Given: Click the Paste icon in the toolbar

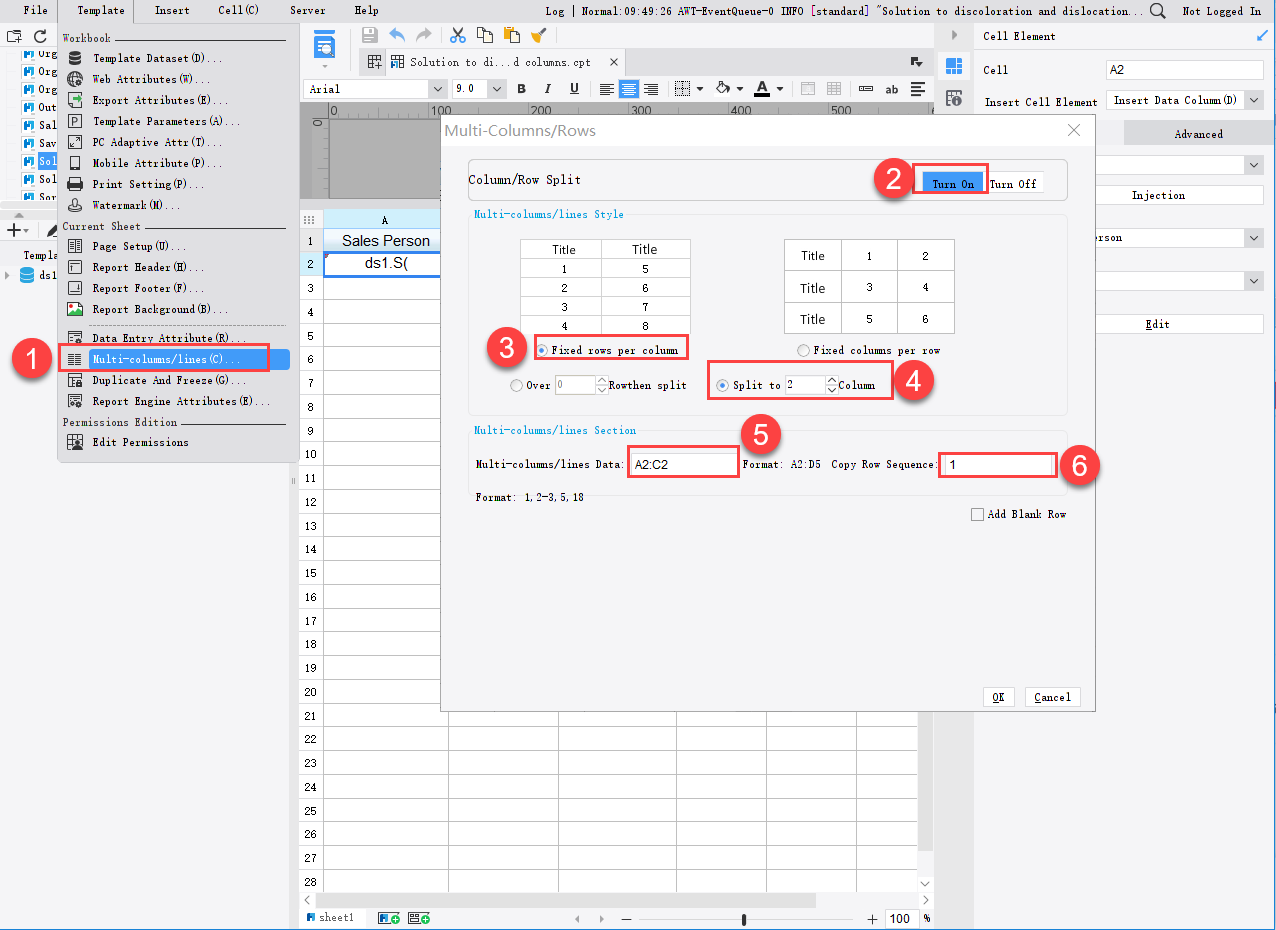Looking at the screenshot, I should [x=511, y=34].
